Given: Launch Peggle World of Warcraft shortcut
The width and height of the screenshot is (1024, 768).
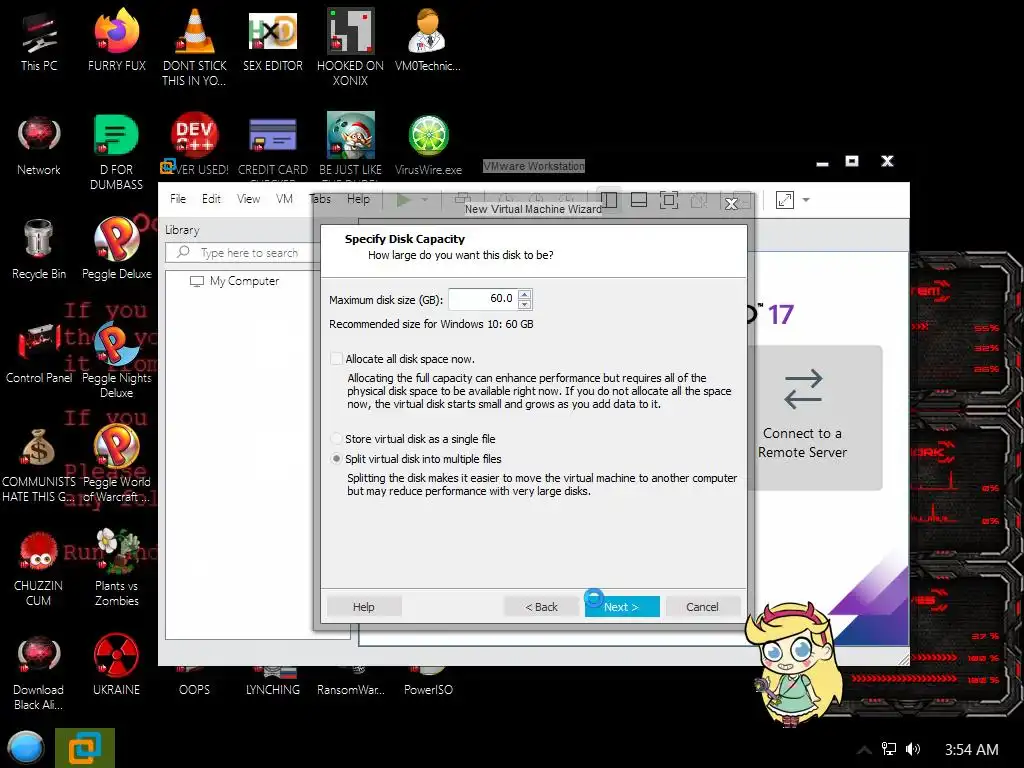Looking at the screenshot, I should click(x=117, y=464).
